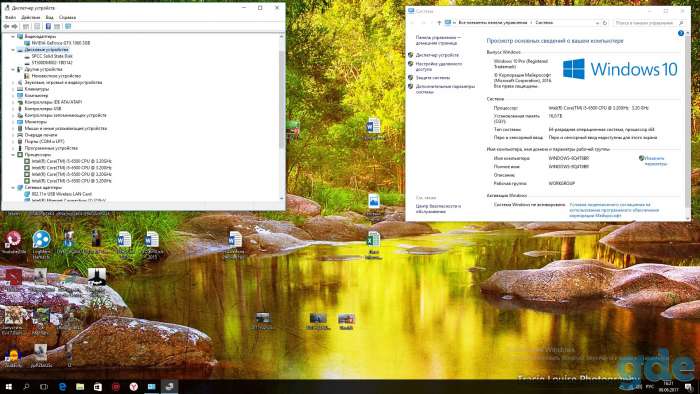Click Все элементы панели управления breadcrumb
700x394 pixels.
[492, 23]
